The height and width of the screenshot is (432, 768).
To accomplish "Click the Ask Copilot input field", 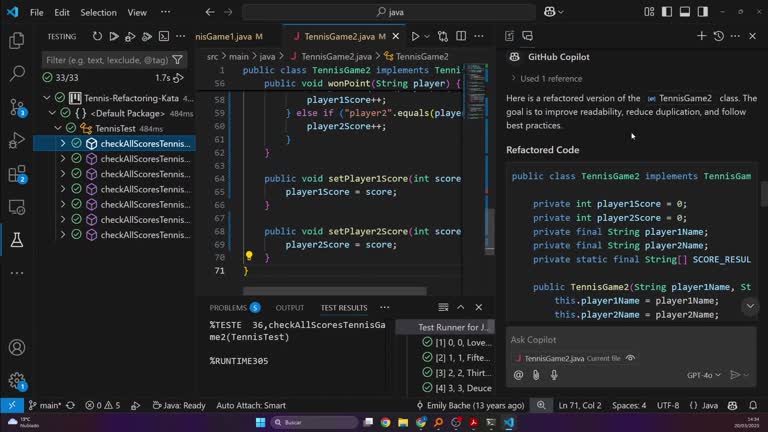I will click(631, 339).
